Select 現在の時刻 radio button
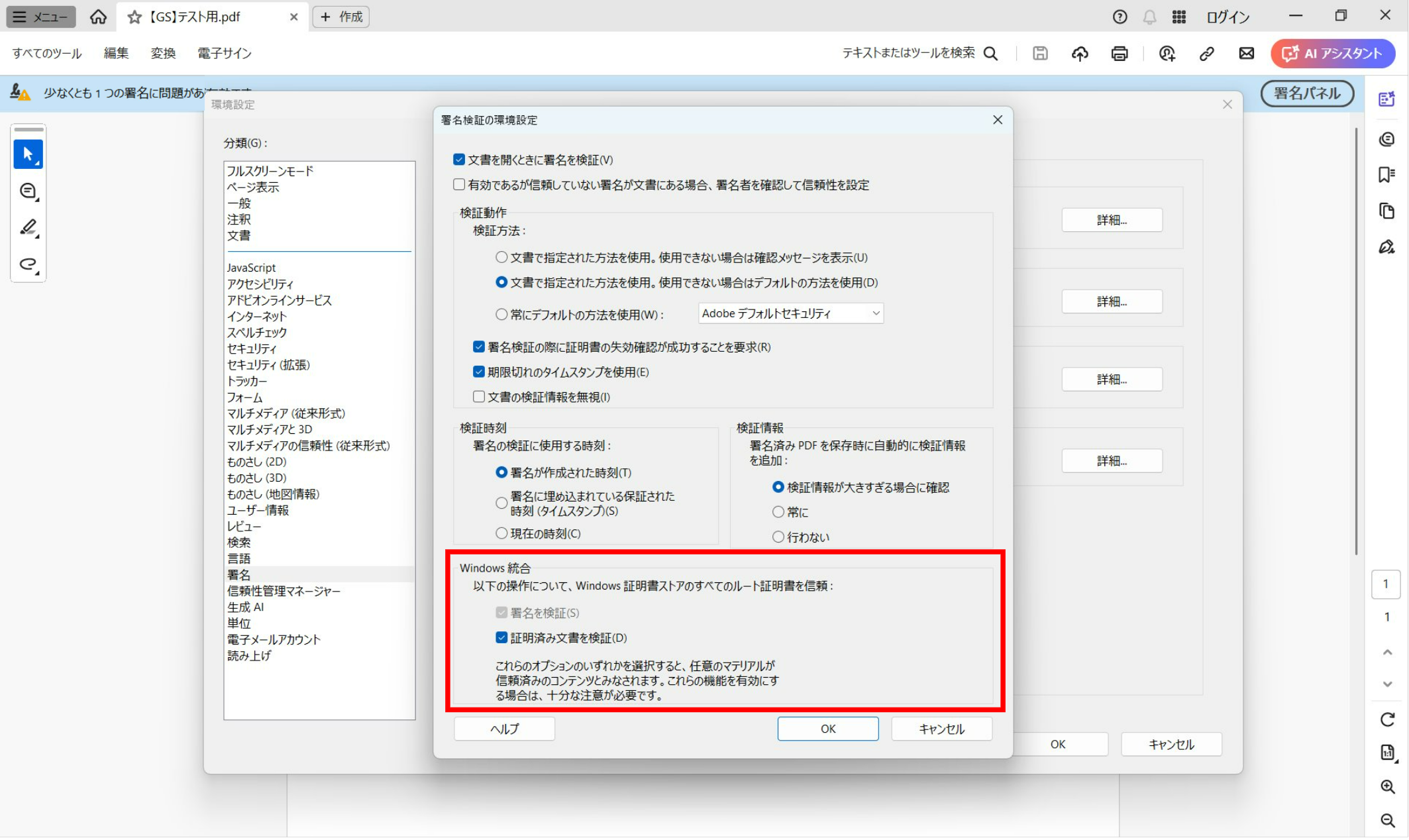The height and width of the screenshot is (840, 1409). pos(501,533)
